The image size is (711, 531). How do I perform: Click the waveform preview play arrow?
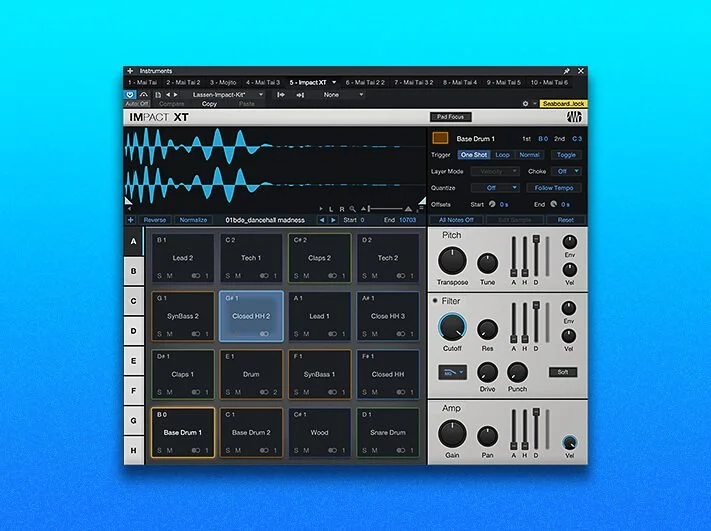coord(321,209)
